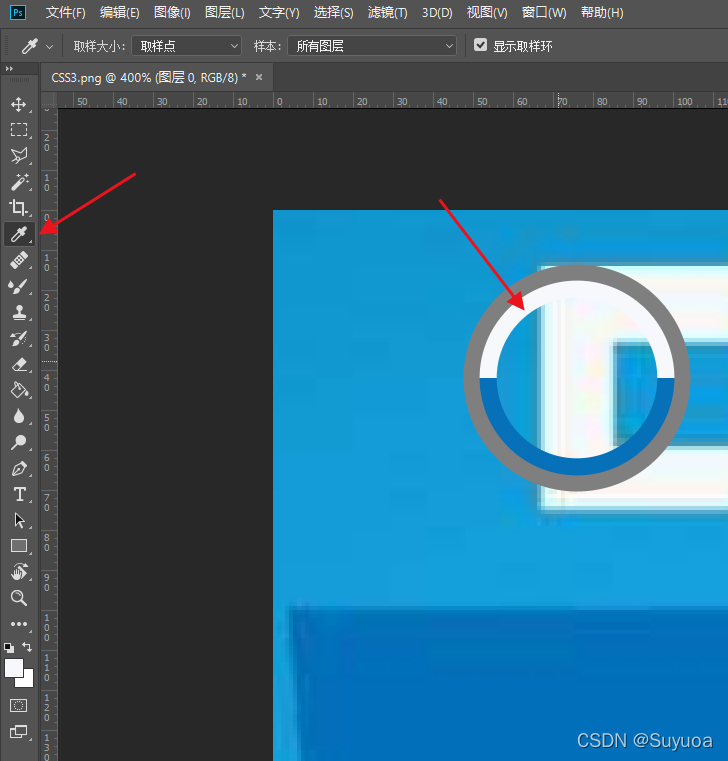Reset default foreground and background colors

pyautogui.click(x=9, y=648)
